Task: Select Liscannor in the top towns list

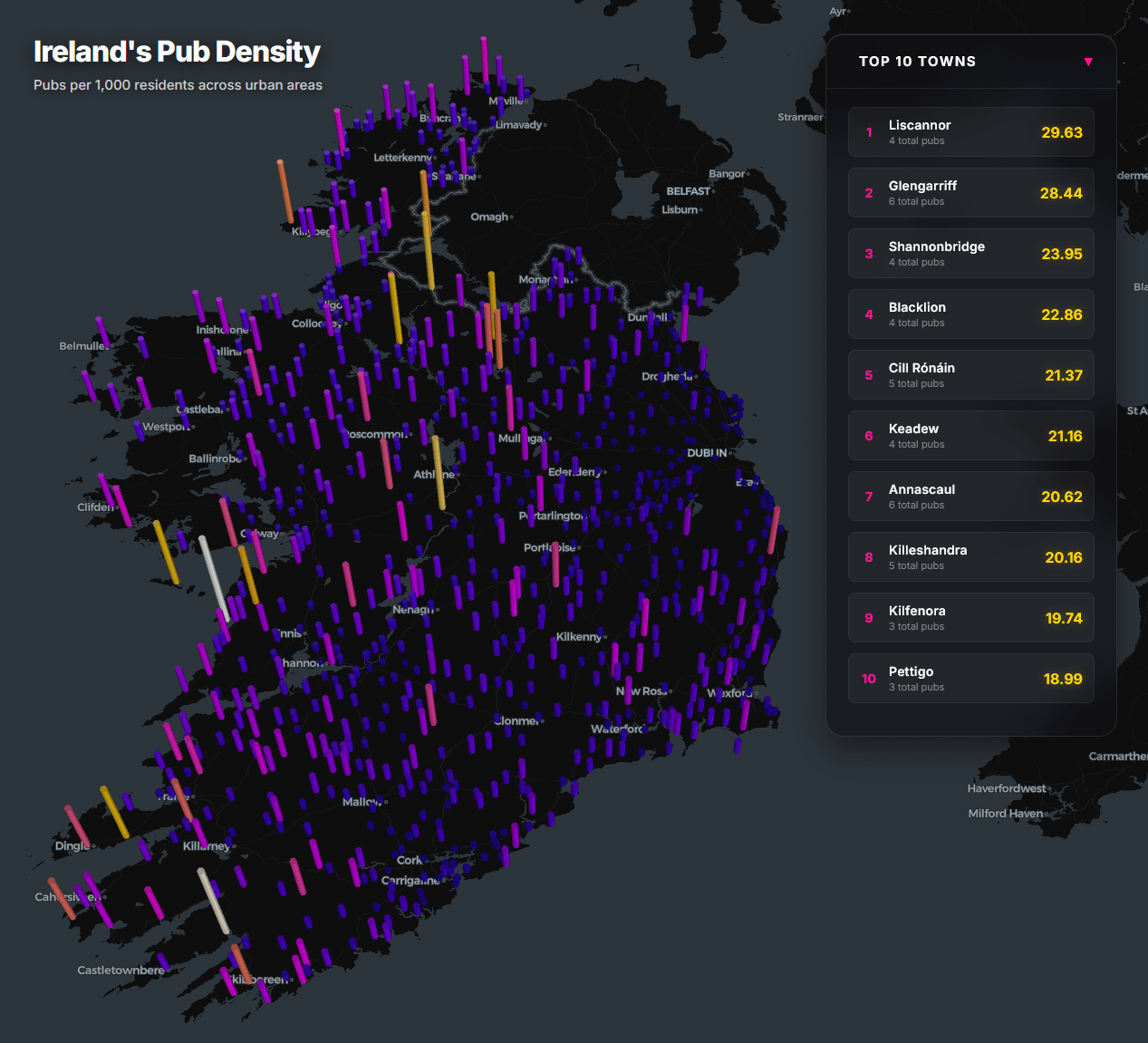Action: click(x=970, y=132)
